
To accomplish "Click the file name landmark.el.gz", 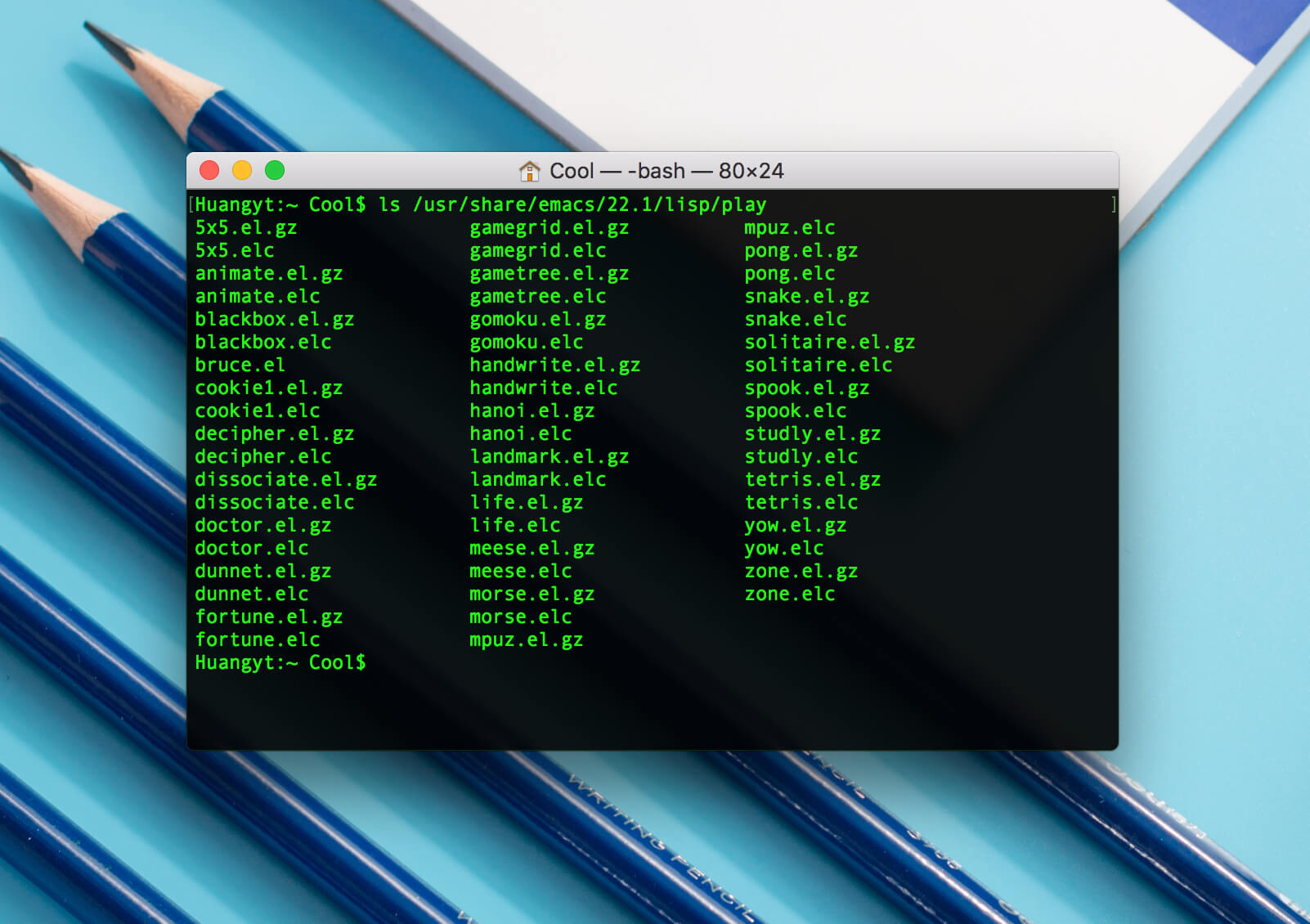I will pos(550,456).
